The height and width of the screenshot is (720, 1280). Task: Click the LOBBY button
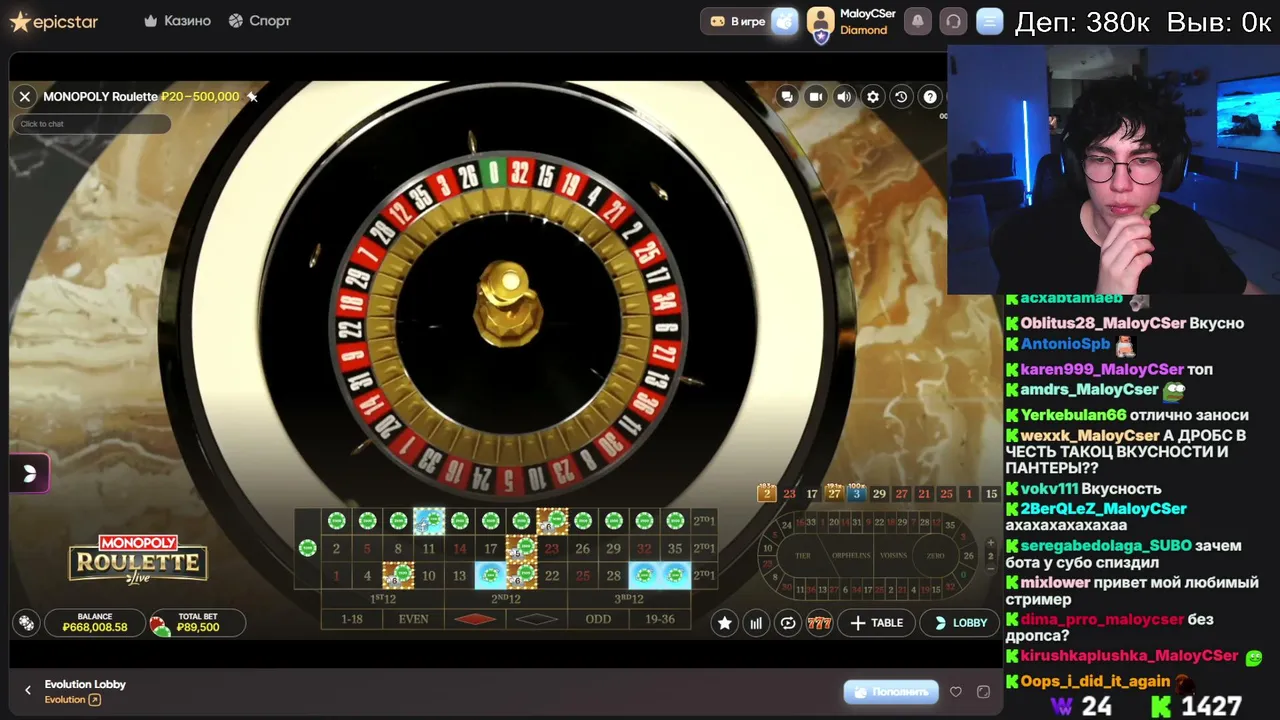point(961,623)
